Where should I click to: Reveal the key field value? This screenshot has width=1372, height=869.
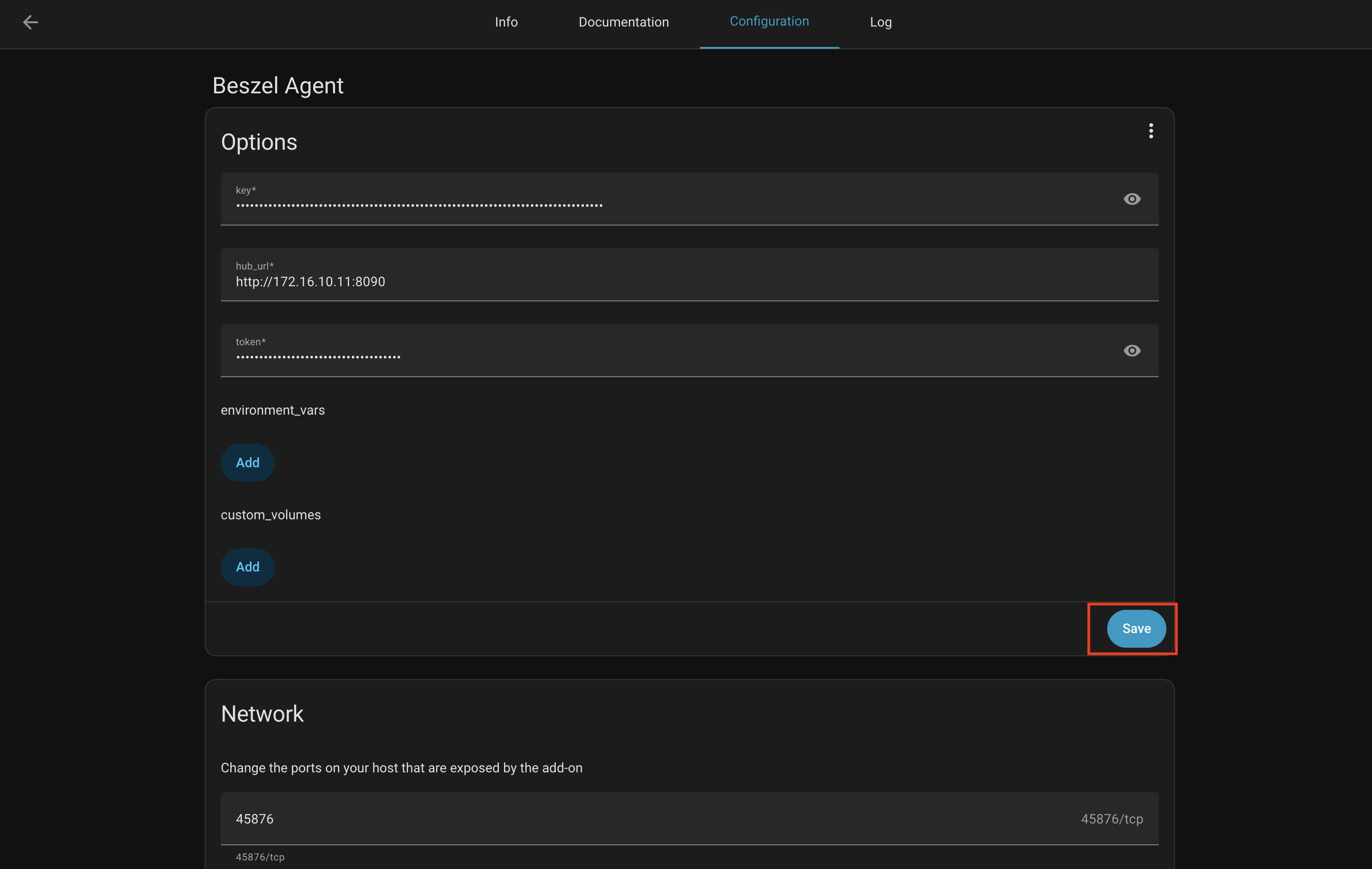point(1131,199)
